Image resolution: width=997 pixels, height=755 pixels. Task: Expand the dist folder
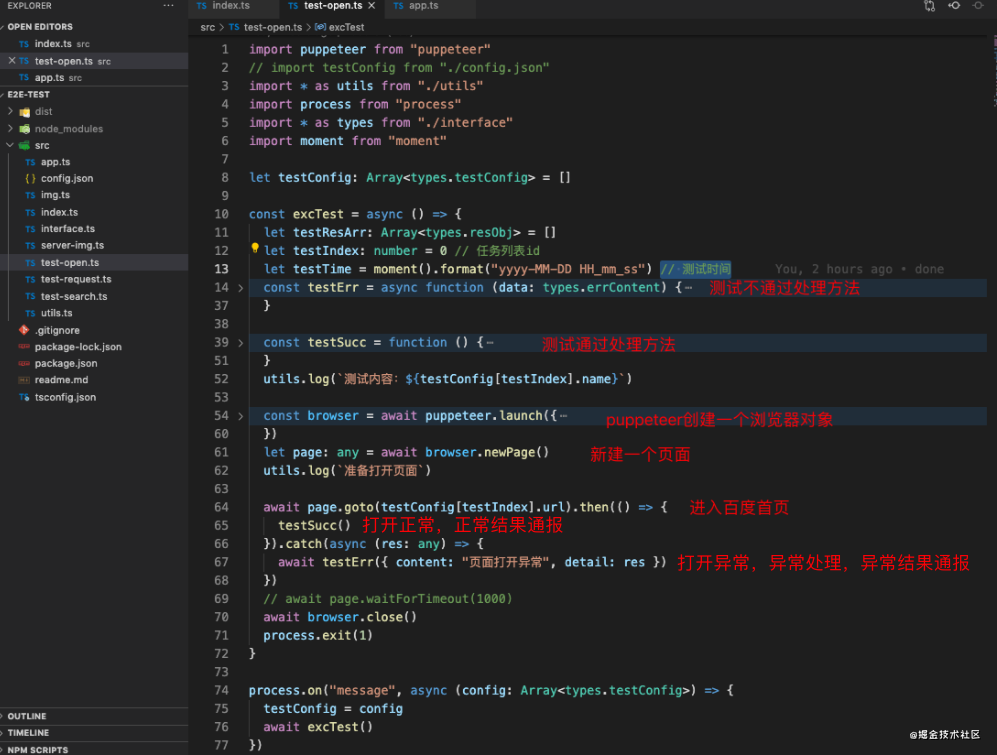click(10, 111)
